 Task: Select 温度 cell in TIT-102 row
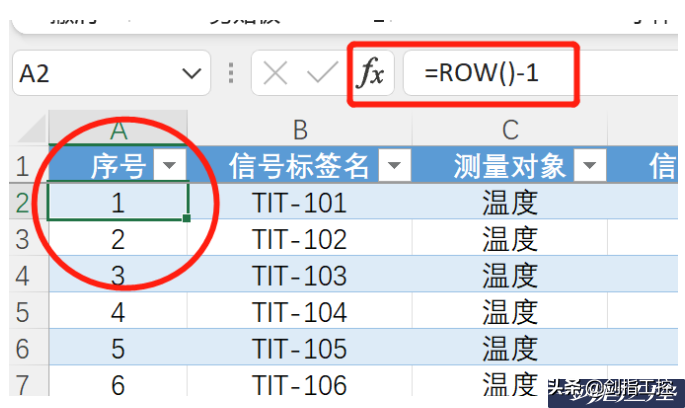[x=510, y=239]
